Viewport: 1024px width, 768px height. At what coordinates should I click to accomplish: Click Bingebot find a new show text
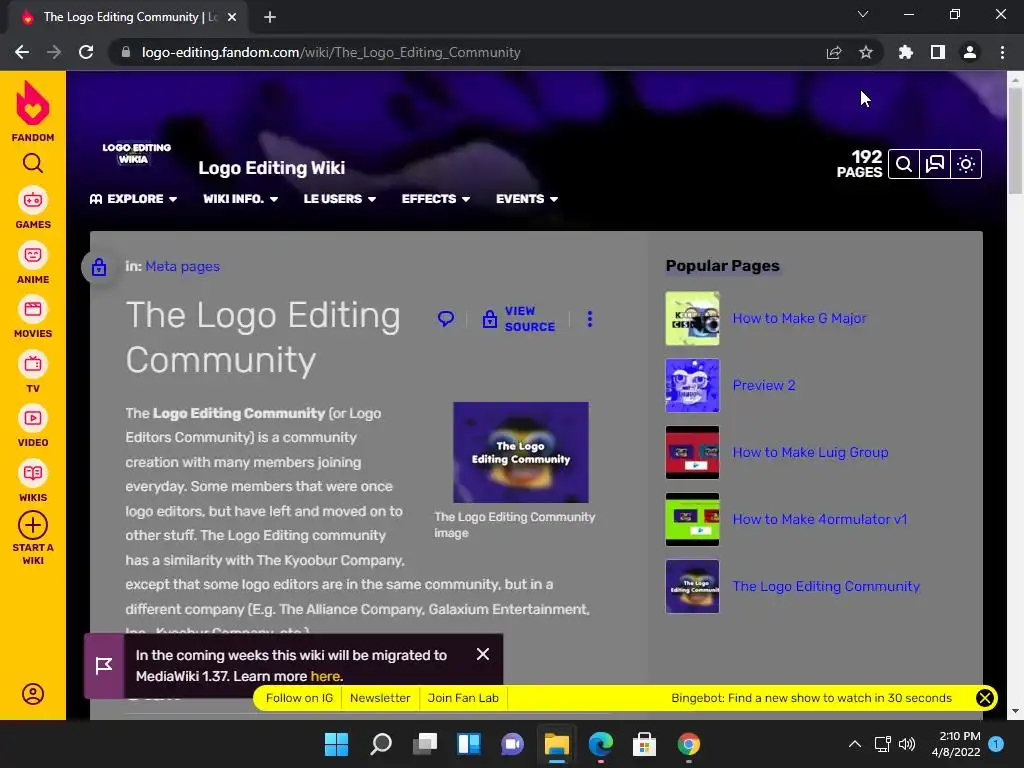pos(811,698)
